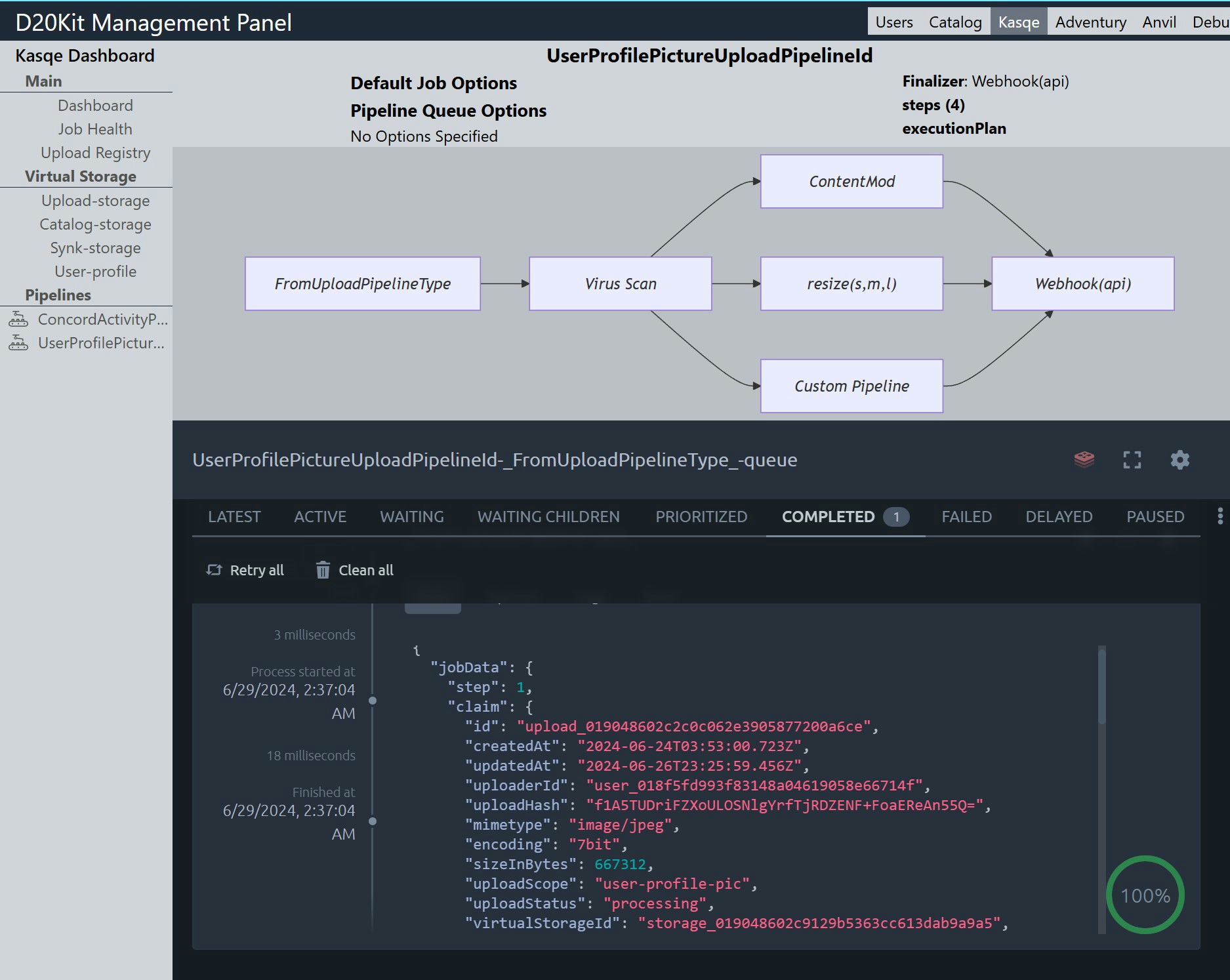Open the Catalog top navigation item
The height and width of the screenshot is (980, 1230).
[954, 22]
